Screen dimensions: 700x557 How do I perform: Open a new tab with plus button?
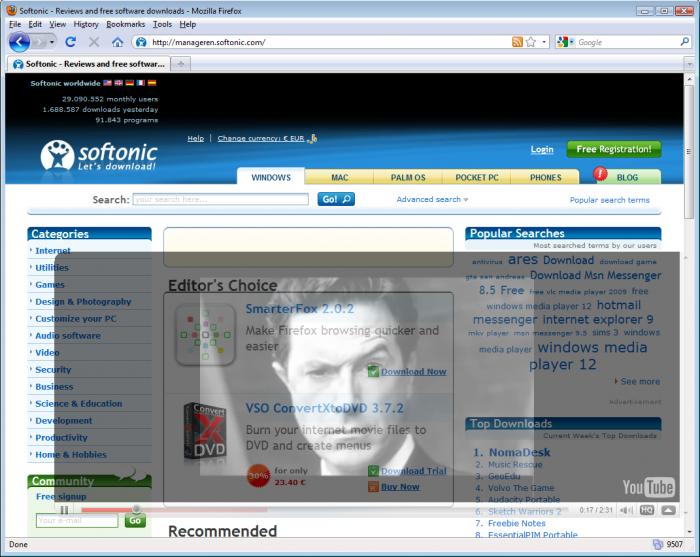(181, 64)
